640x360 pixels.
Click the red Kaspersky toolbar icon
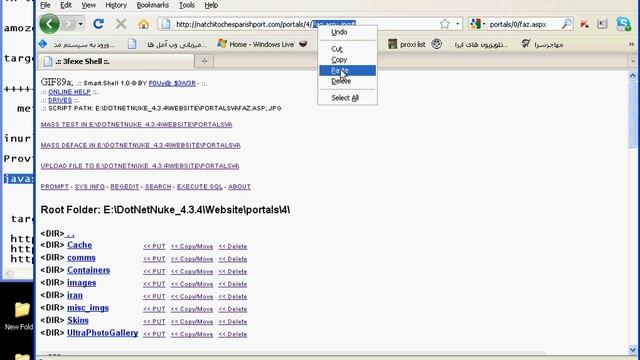click(x=584, y=24)
